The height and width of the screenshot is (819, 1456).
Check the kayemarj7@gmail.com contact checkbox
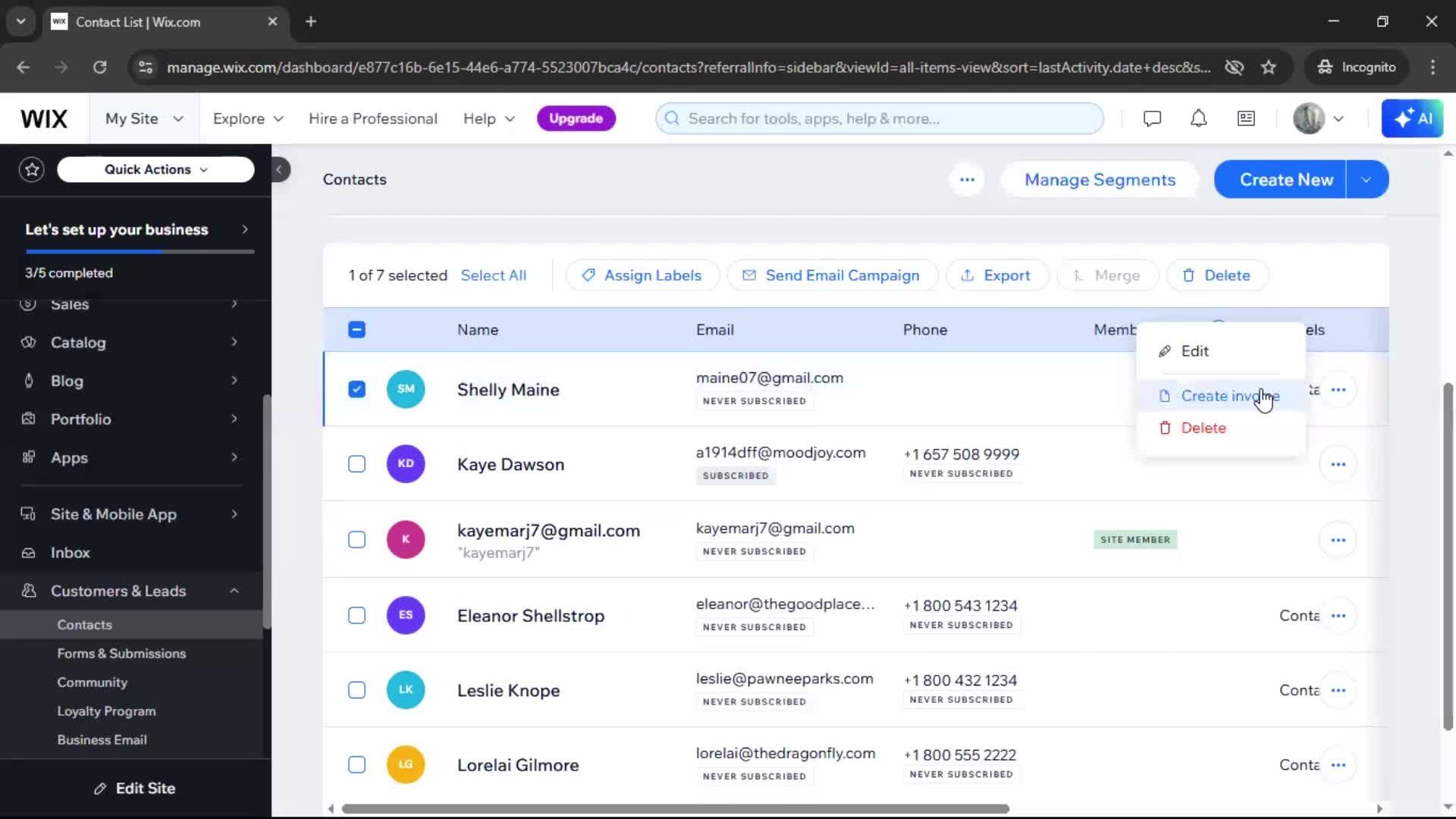356,540
